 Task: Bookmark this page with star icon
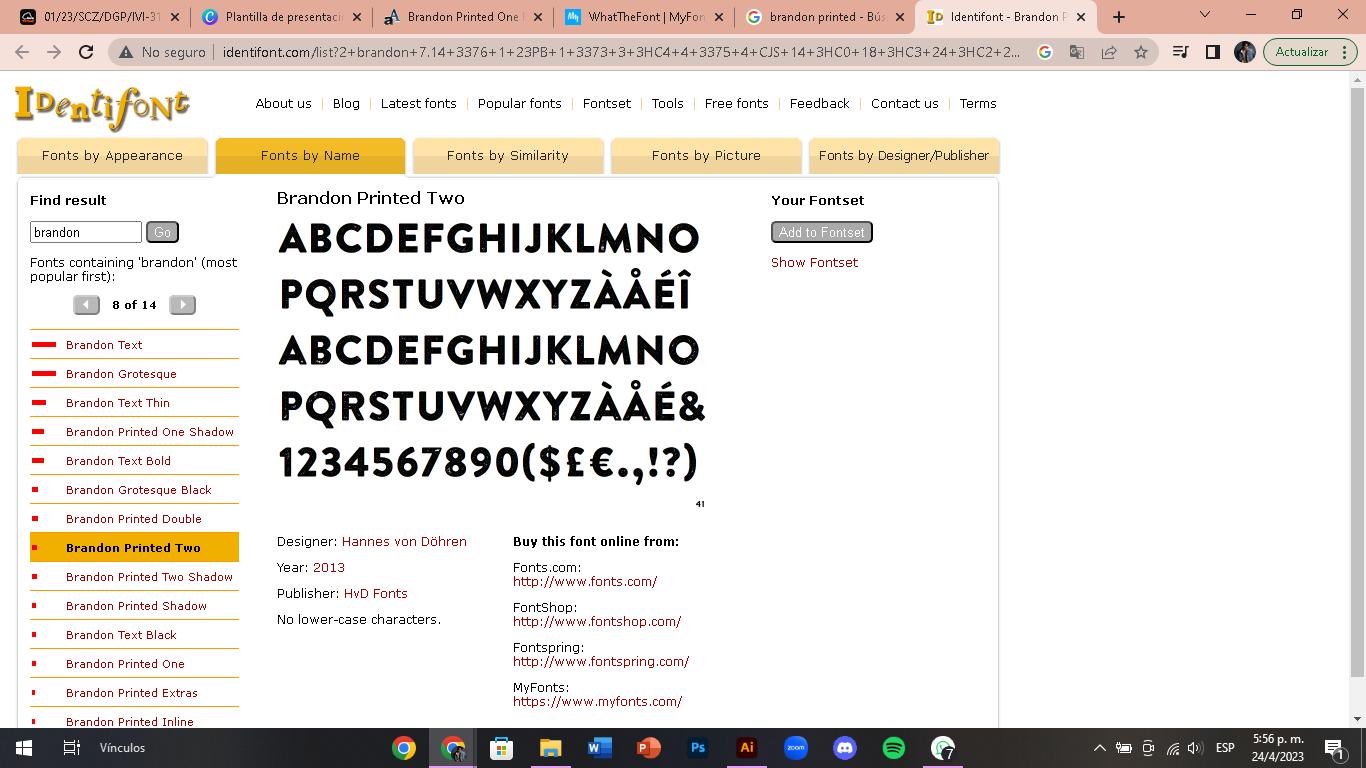coord(1141,52)
